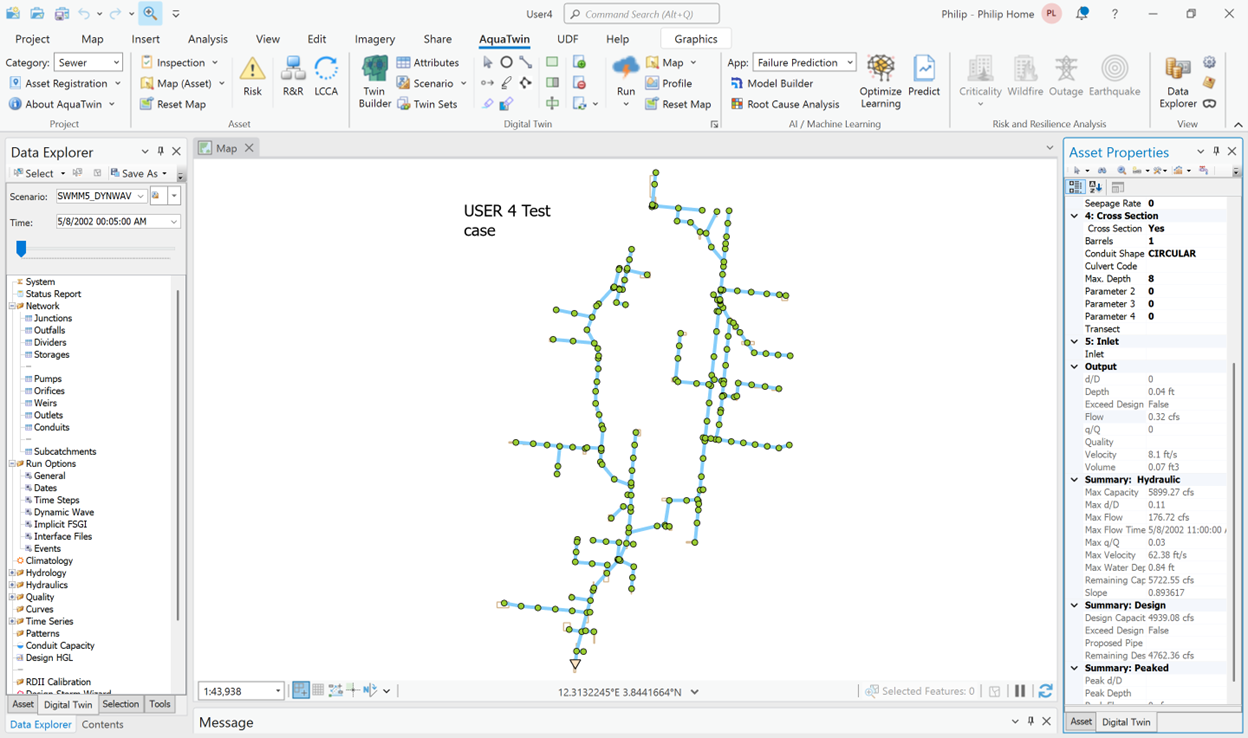
Task: Click the simulation time slider handle
Action: point(21,249)
